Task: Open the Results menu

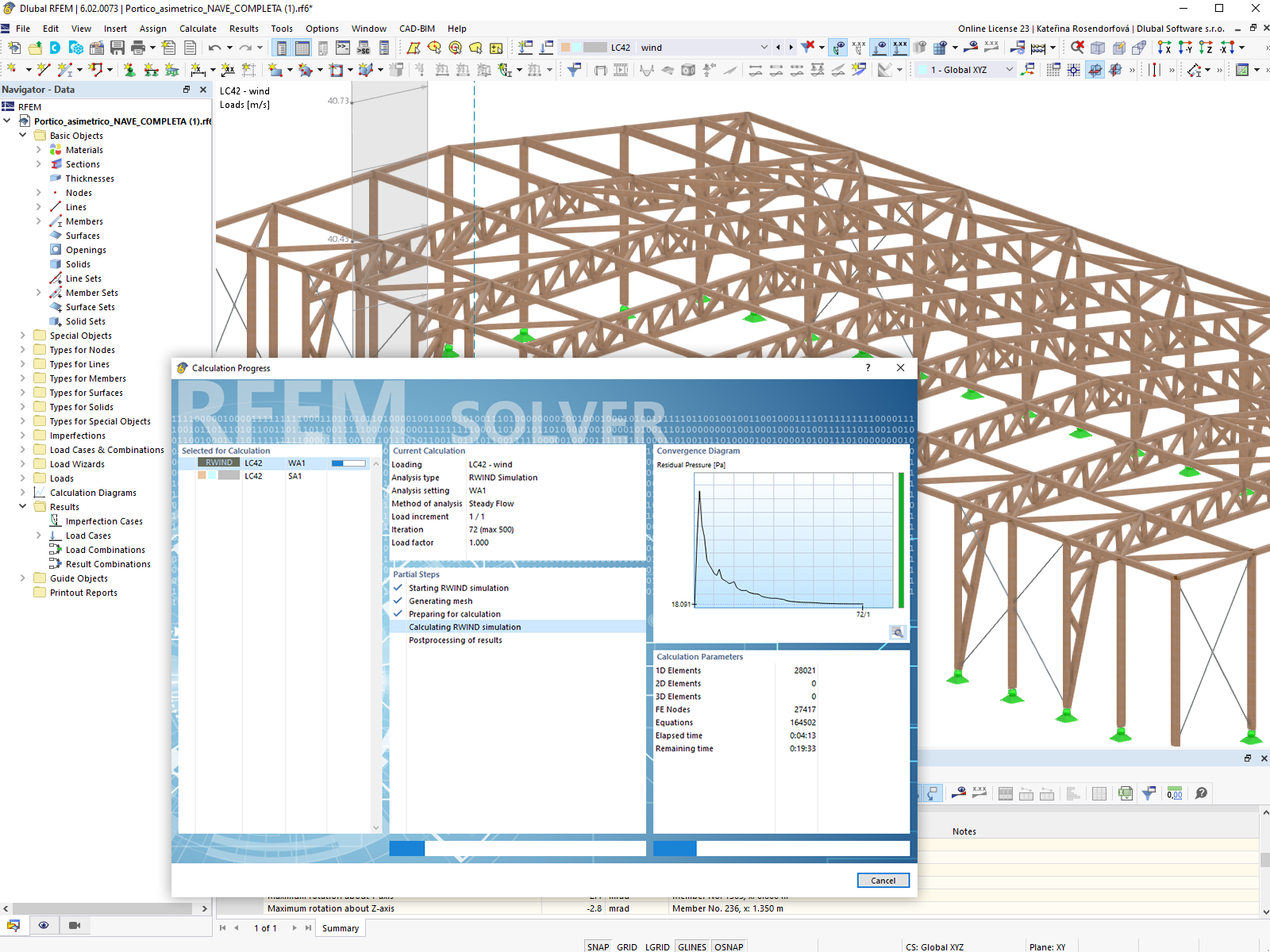Action: click(x=244, y=29)
